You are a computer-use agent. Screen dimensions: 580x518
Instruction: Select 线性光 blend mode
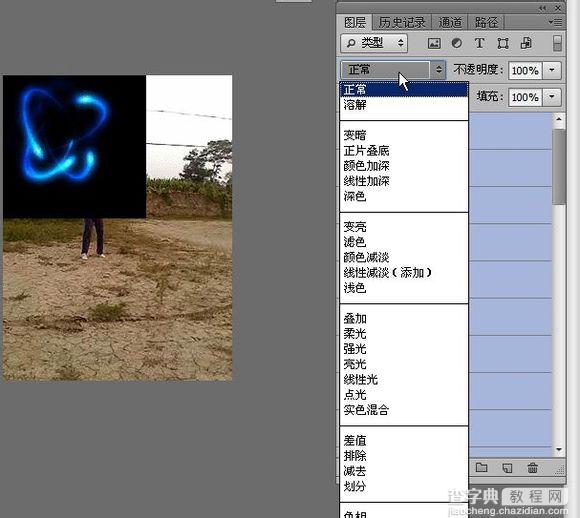coord(404,380)
